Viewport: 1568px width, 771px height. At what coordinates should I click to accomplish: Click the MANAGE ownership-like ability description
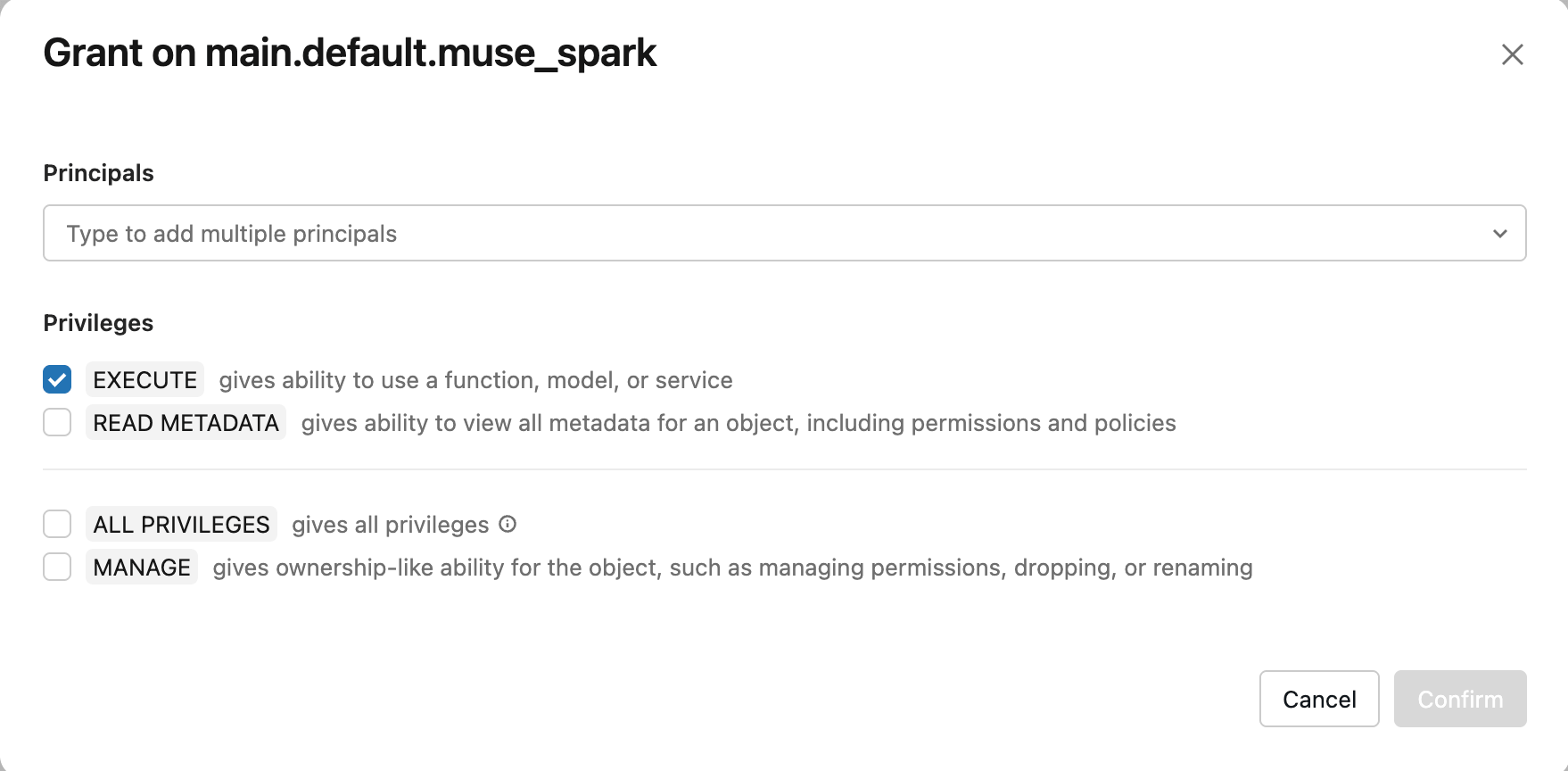732,568
